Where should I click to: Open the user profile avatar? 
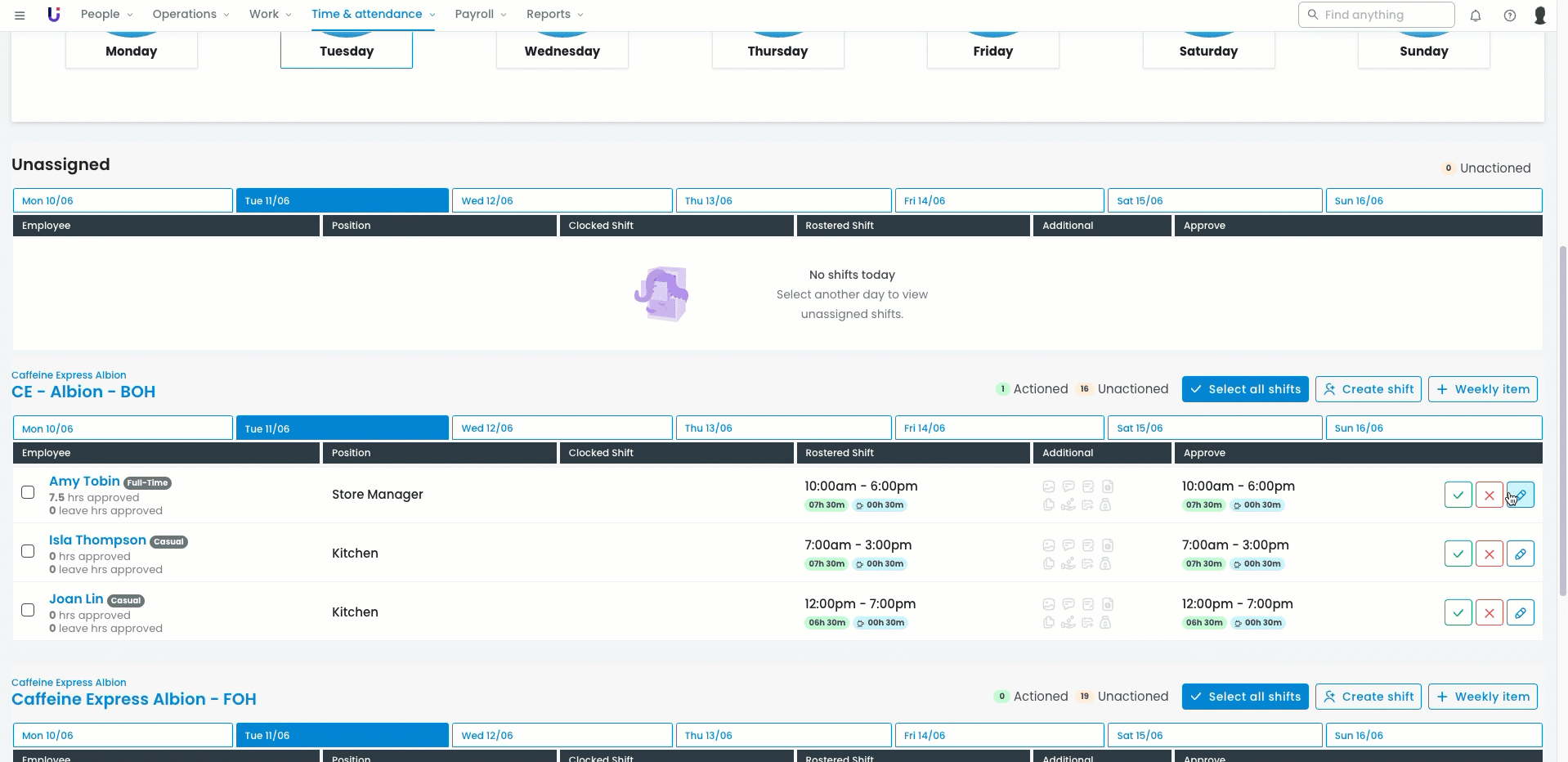(1540, 15)
